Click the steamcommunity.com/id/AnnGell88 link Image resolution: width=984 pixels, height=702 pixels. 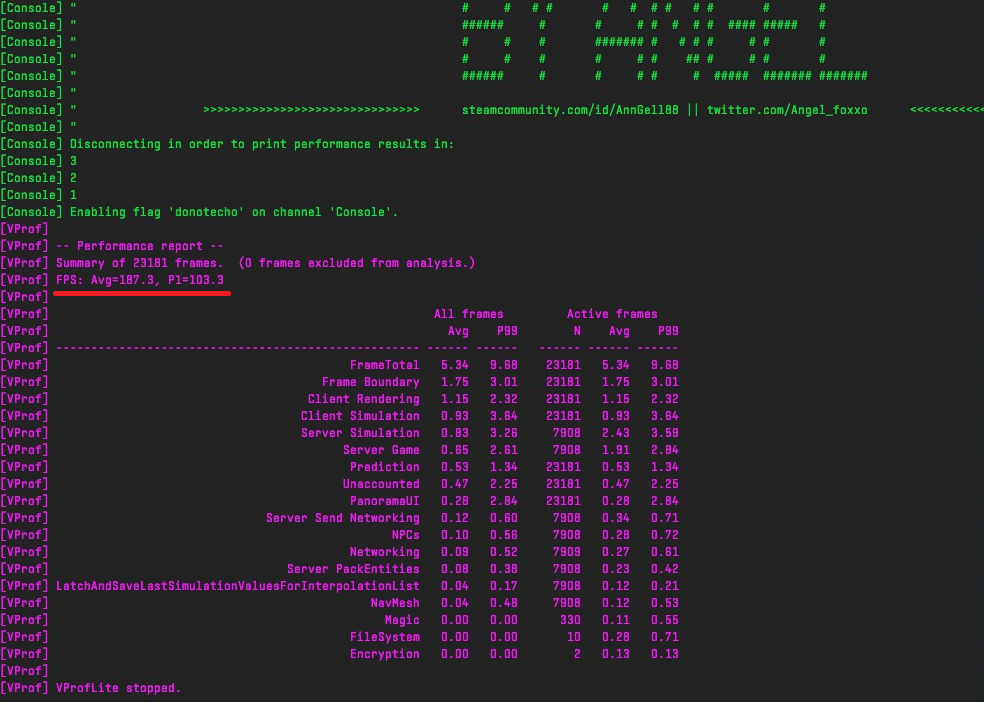(571, 110)
